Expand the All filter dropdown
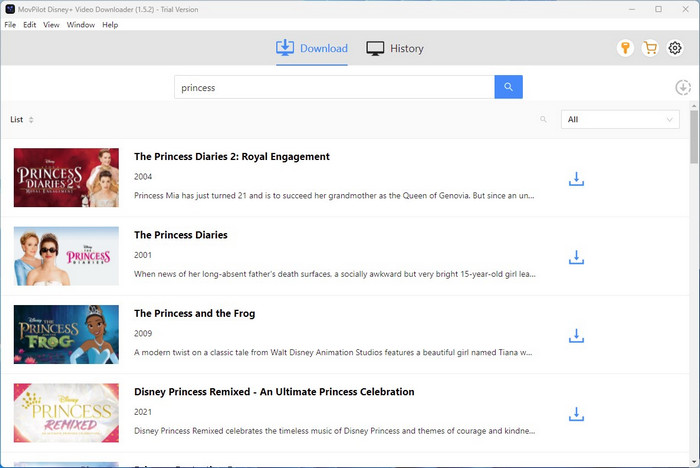Image resolution: width=700 pixels, height=468 pixels. point(620,119)
